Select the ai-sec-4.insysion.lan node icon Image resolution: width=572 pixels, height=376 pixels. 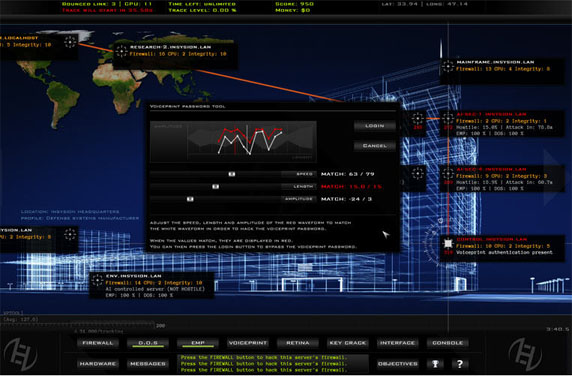click(448, 174)
